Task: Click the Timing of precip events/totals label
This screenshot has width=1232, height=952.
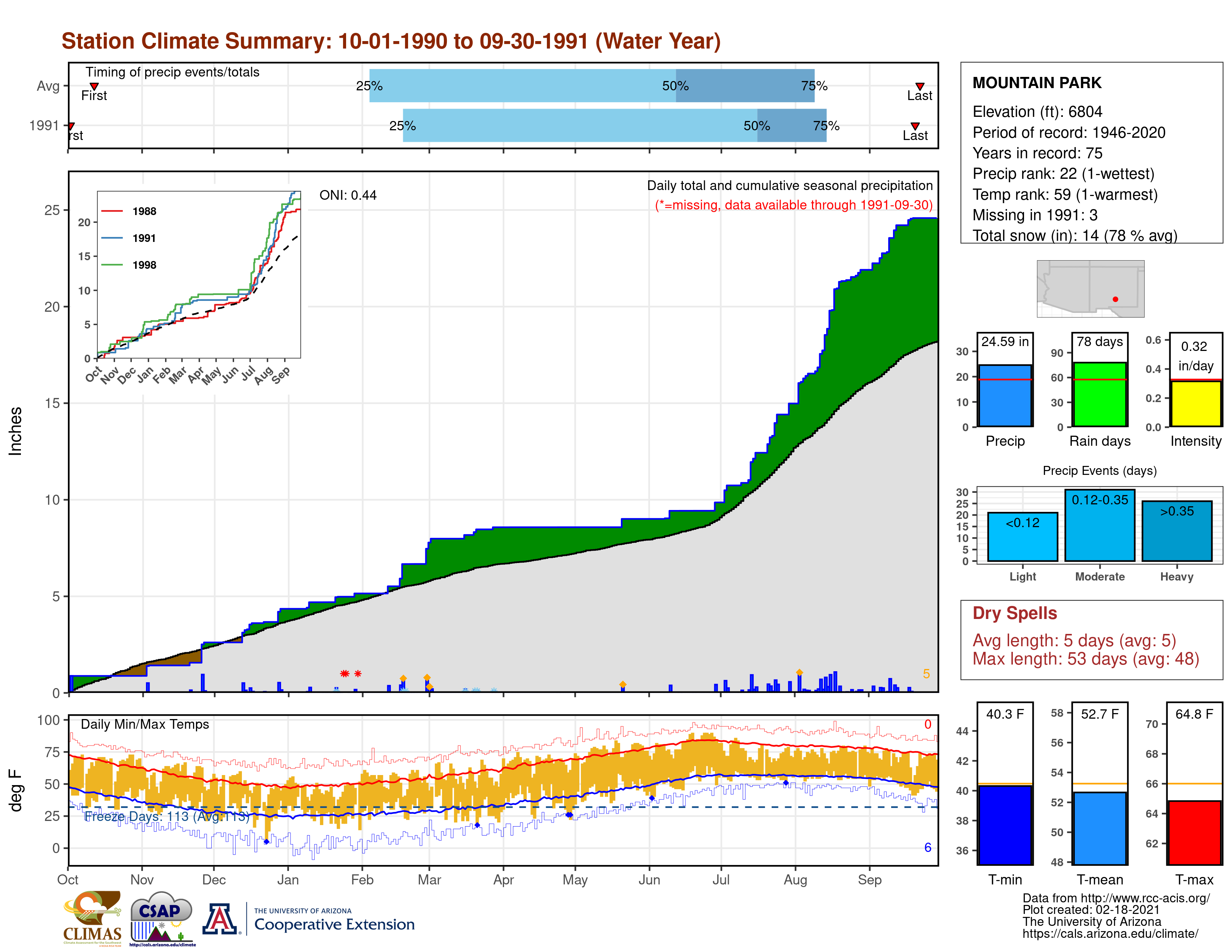Action: pyautogui.click(x=172, y=72)
